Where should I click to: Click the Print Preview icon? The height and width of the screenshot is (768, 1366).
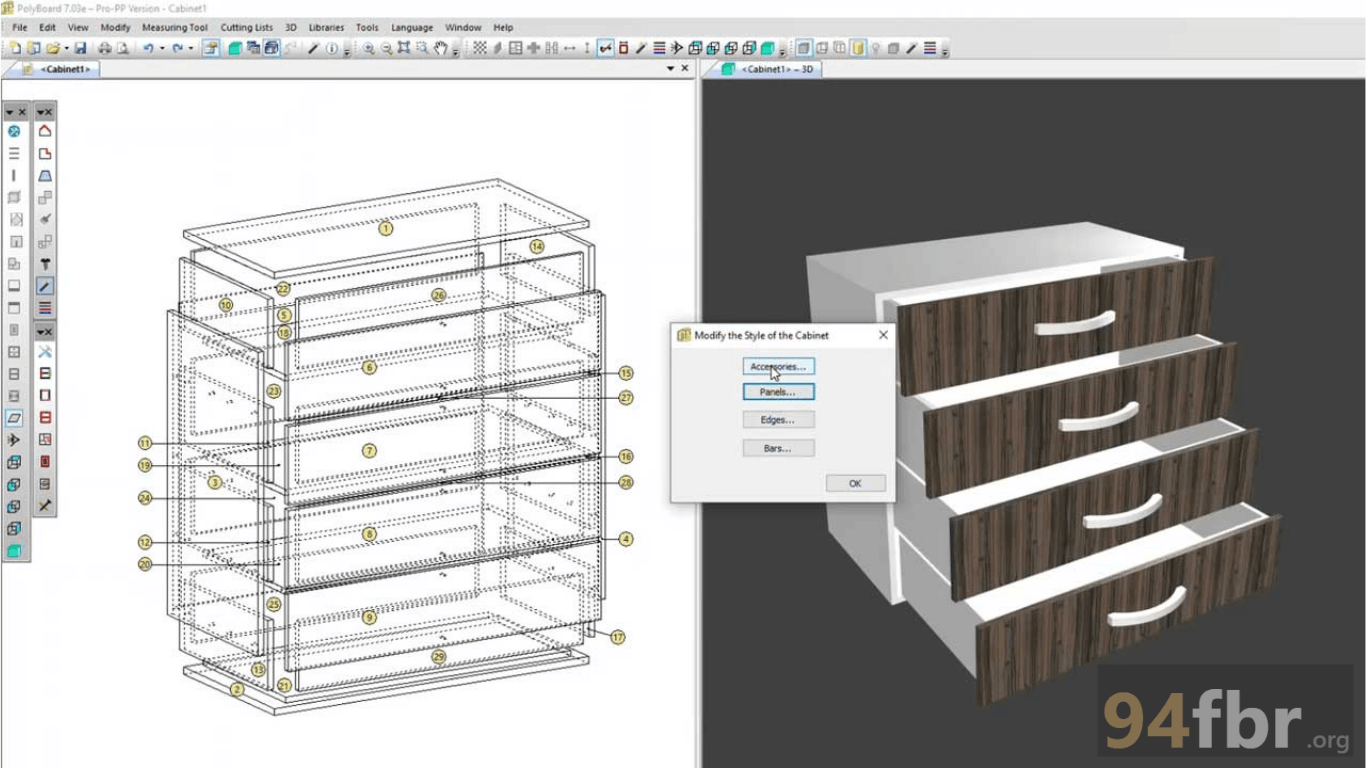pyautogui.click(x=122, y=47)
